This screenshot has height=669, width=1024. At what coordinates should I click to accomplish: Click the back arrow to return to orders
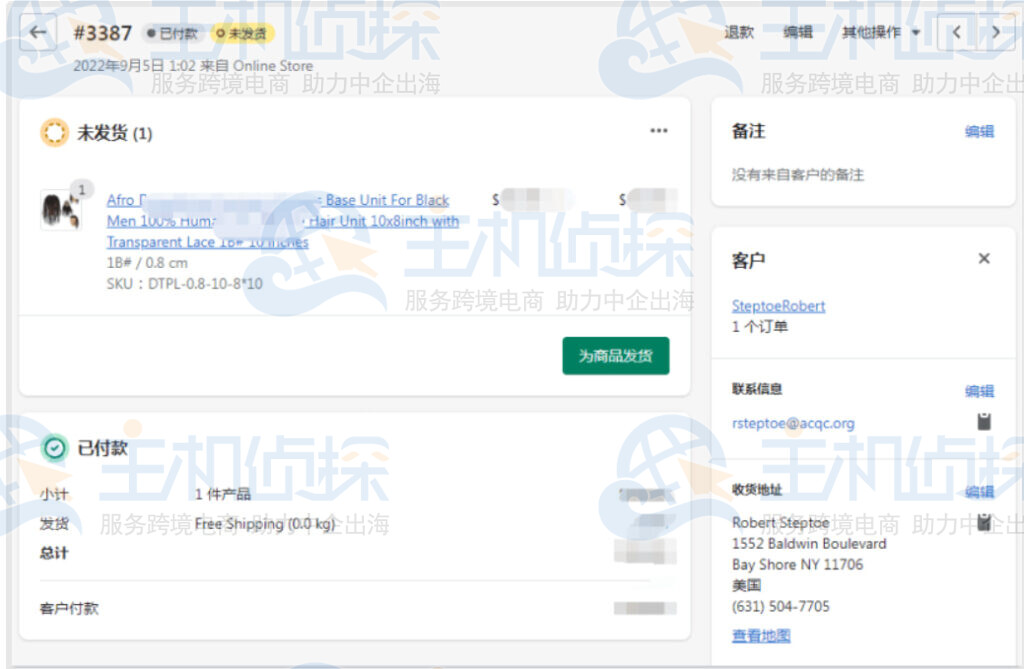point(37,31)
